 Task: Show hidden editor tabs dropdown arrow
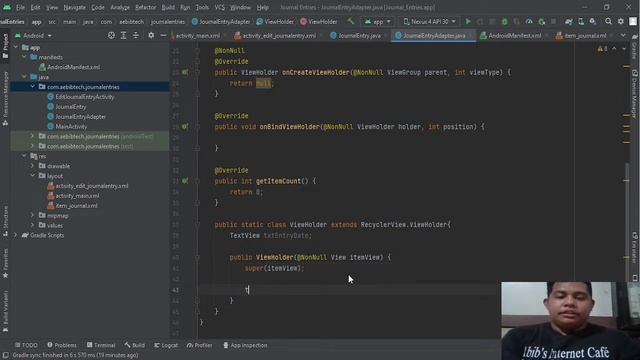coord(623,36)
